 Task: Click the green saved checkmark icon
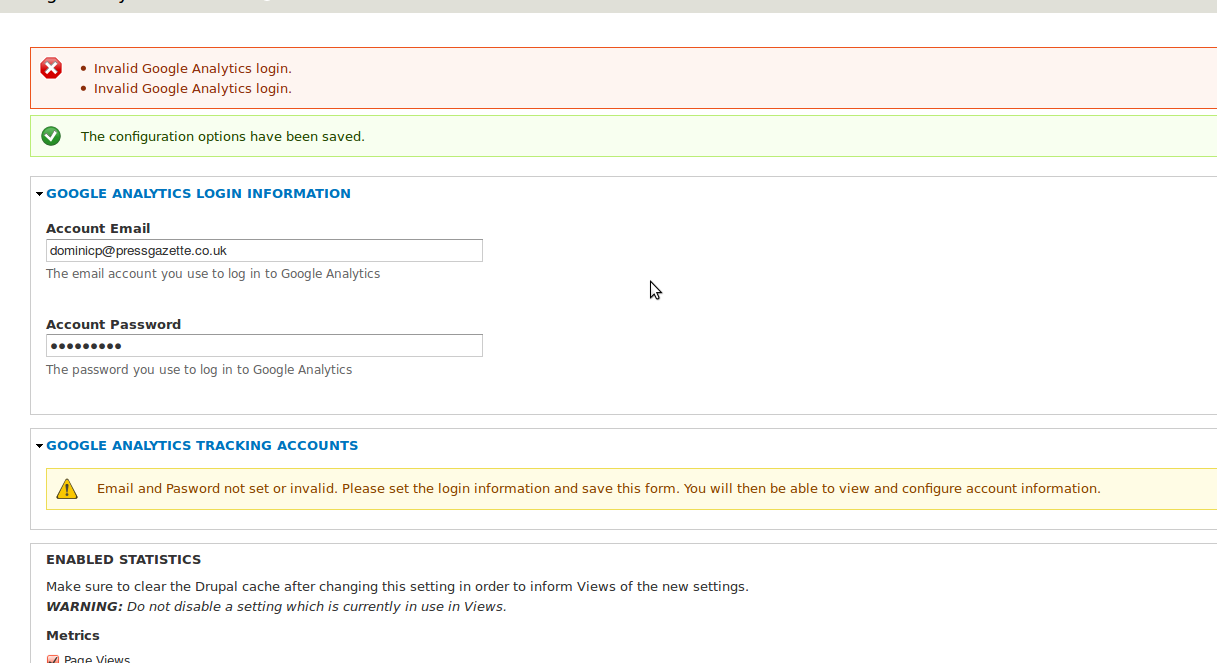pyautogui.click(x=51, y=136)
